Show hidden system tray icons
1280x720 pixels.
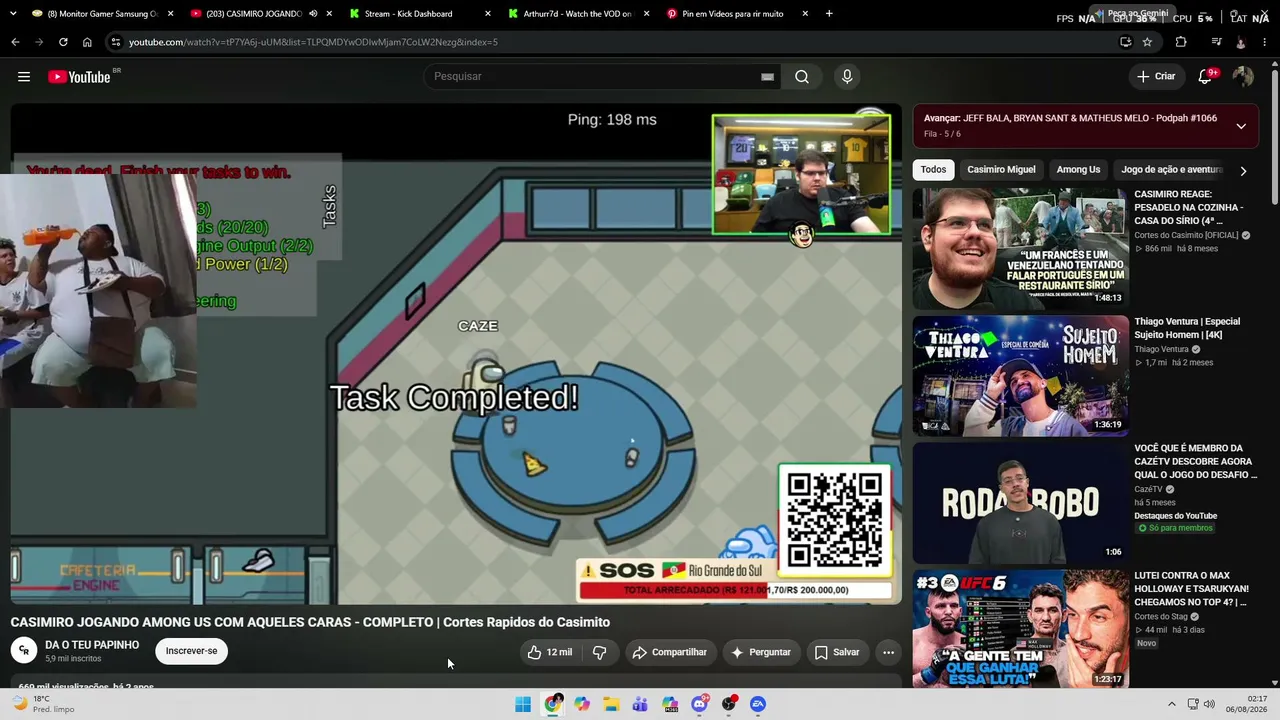pos(1172,704)
